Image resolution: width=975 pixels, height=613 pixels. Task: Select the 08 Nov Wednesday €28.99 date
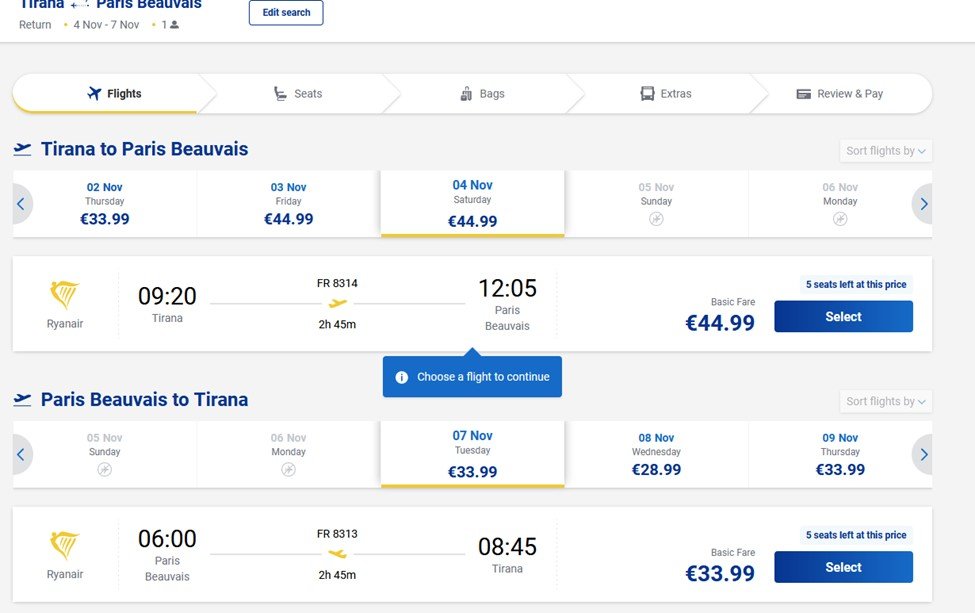coord(656,454)
